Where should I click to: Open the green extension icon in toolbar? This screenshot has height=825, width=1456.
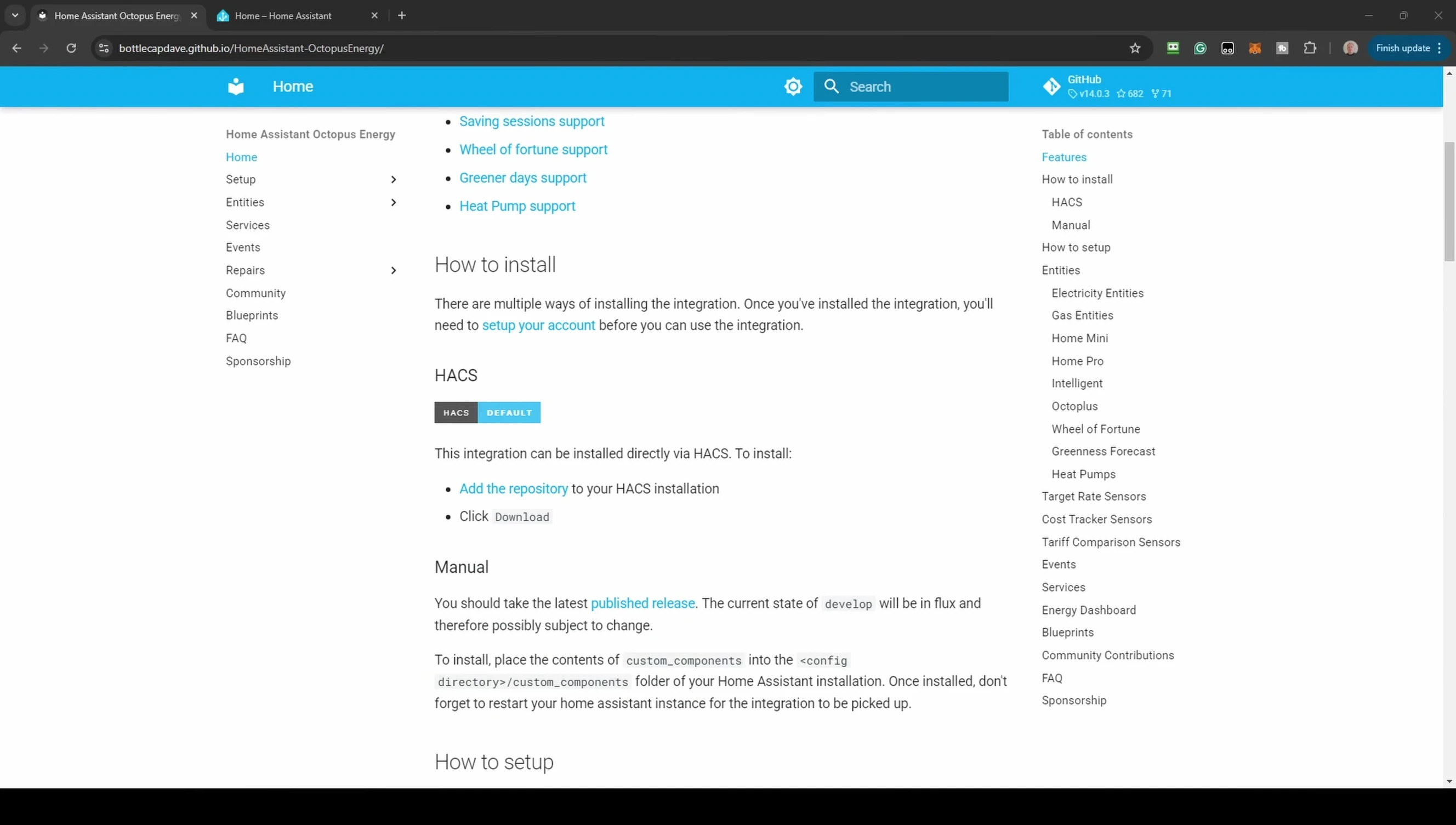coord(1173,48)
